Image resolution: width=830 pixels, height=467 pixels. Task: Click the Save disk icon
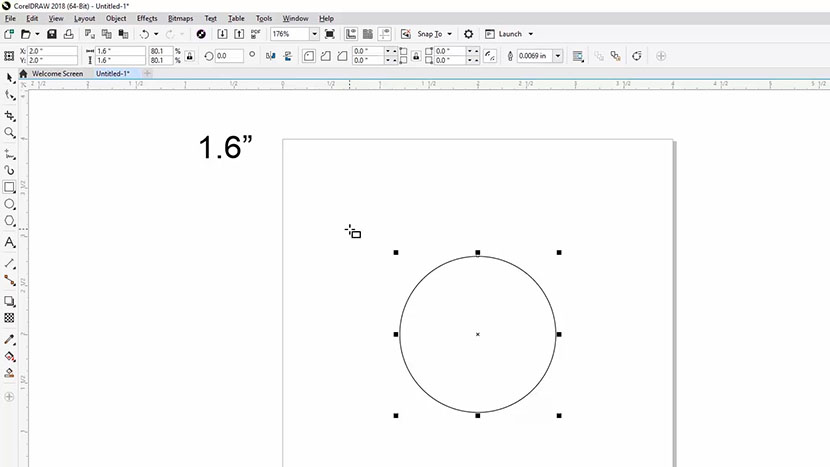(54, 34)
